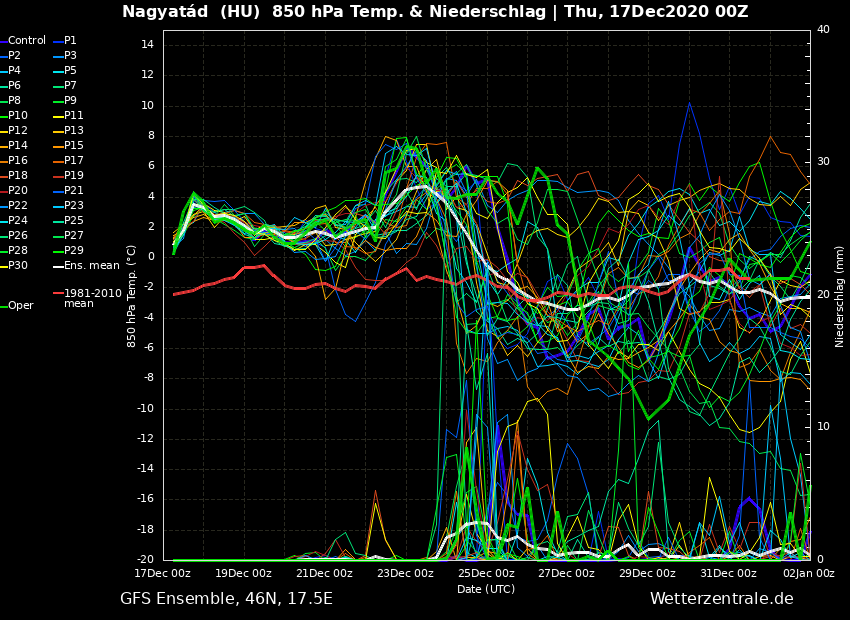Click the P19 legend label
This screenshot has height=620, width=850.
click(x=74, y=176)
